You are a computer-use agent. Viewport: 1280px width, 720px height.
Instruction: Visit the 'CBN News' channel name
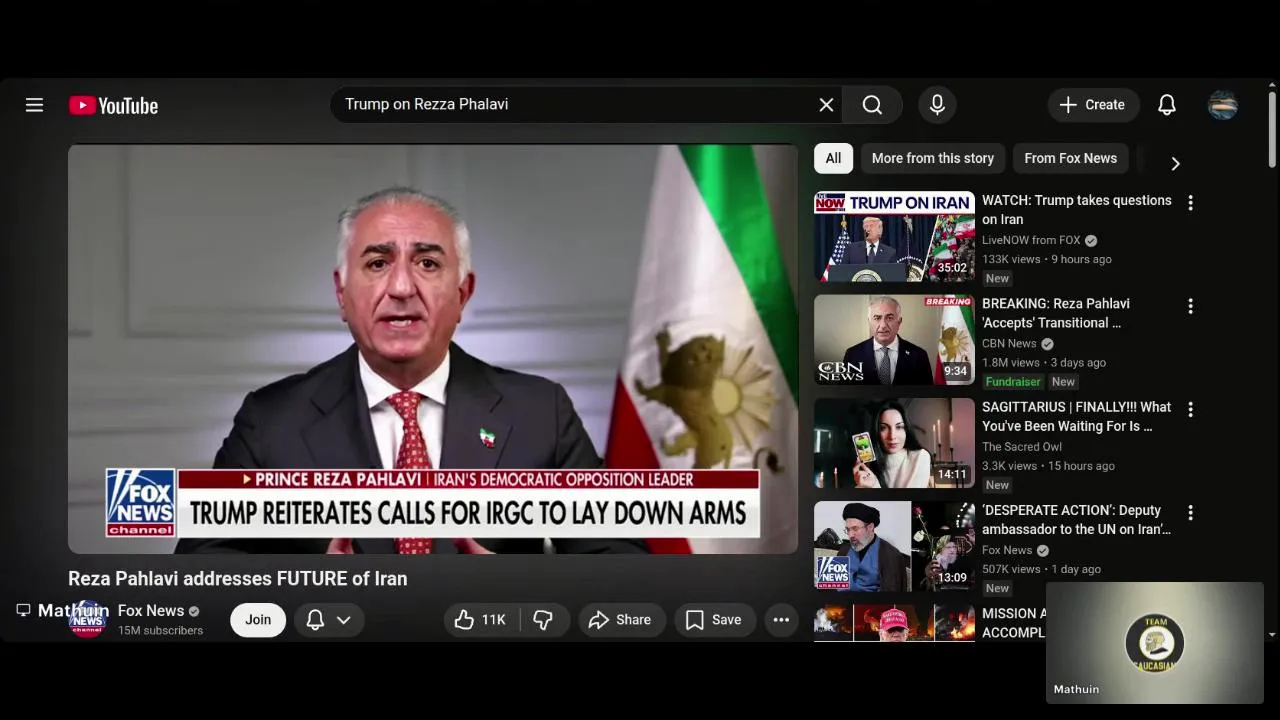(1009, 344)
